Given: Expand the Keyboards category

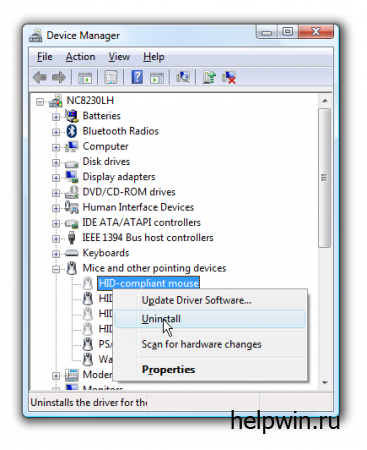Looking at the screenshot, I should pyautogui.click(x=56, y=254).
